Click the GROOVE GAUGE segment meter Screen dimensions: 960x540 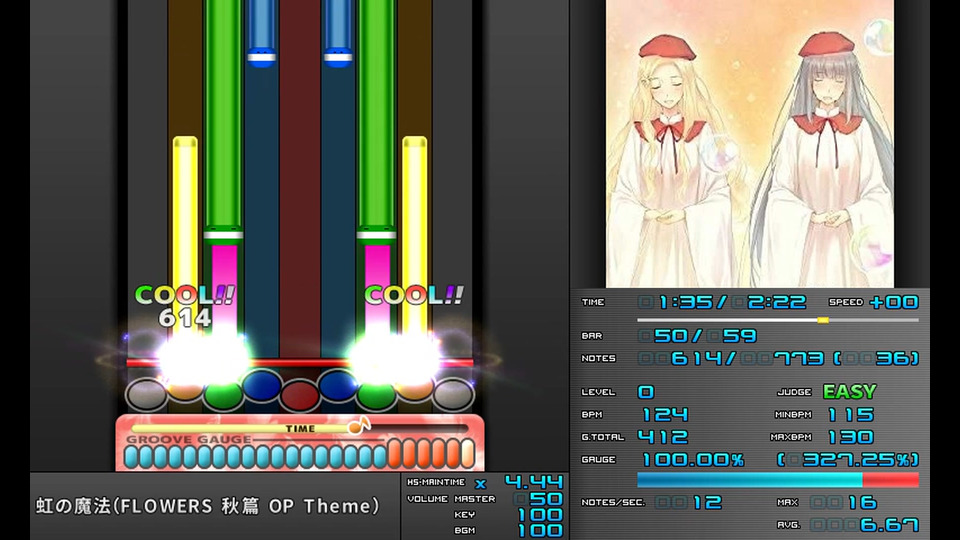click(x=299, y=455)
